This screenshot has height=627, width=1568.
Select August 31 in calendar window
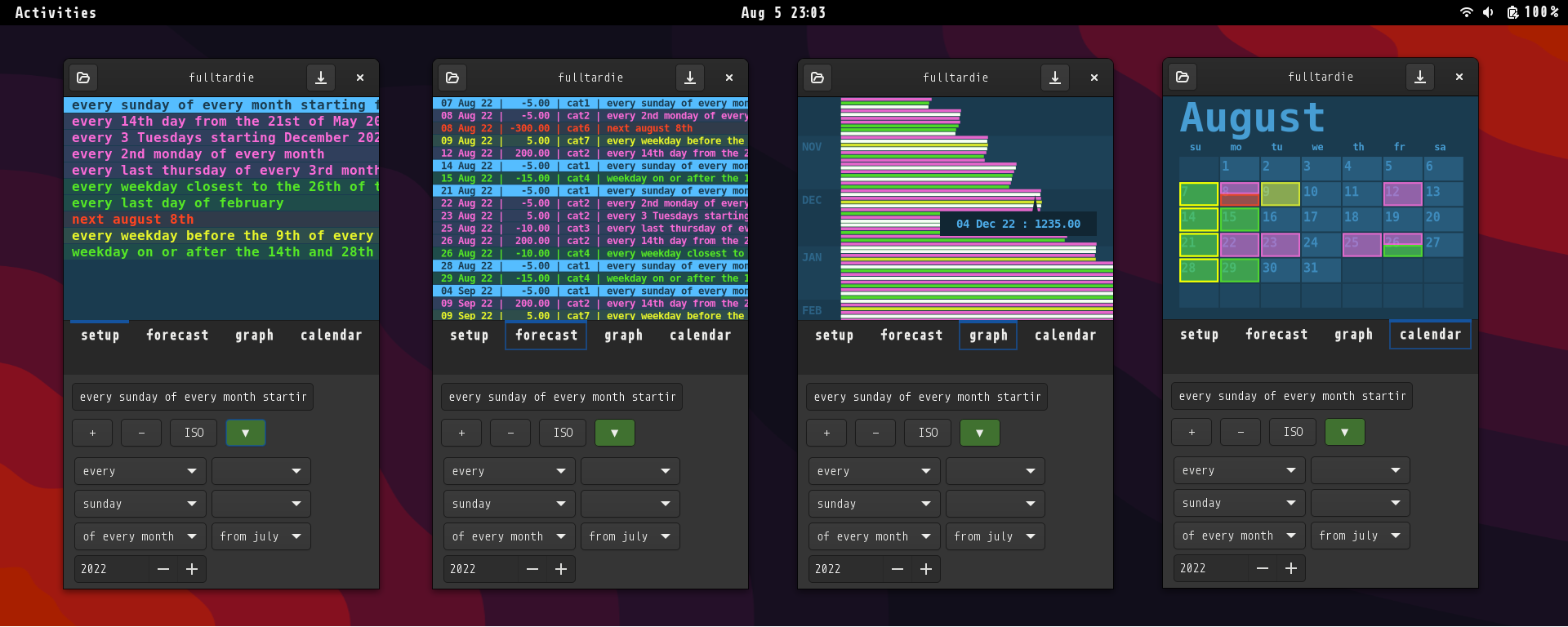click(1321, 269)
